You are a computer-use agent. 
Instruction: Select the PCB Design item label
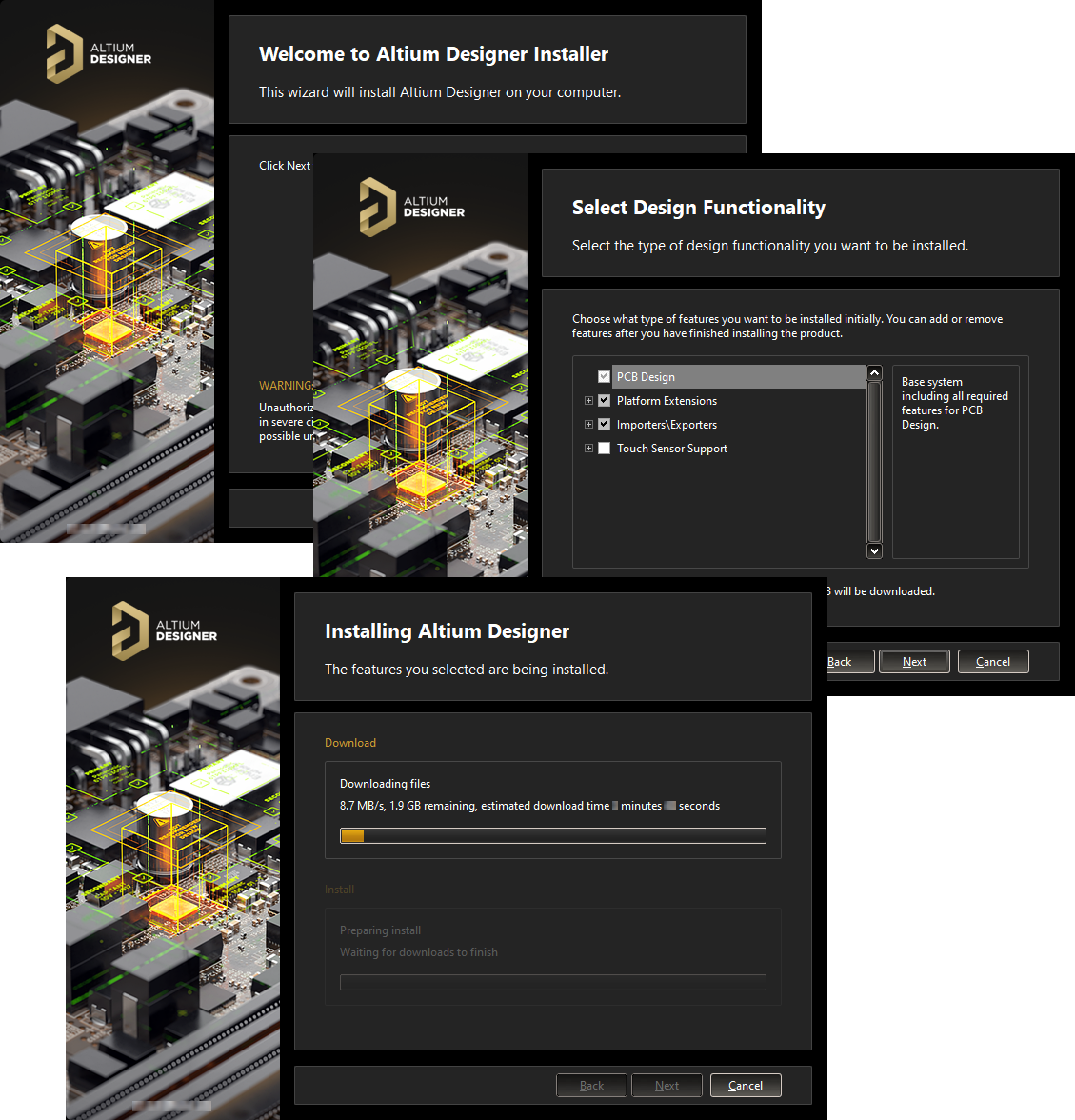[646, 377]
